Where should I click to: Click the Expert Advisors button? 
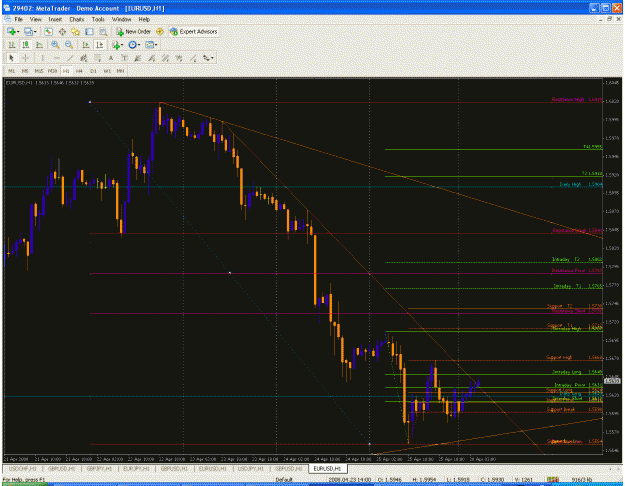(x=194, y=31)
